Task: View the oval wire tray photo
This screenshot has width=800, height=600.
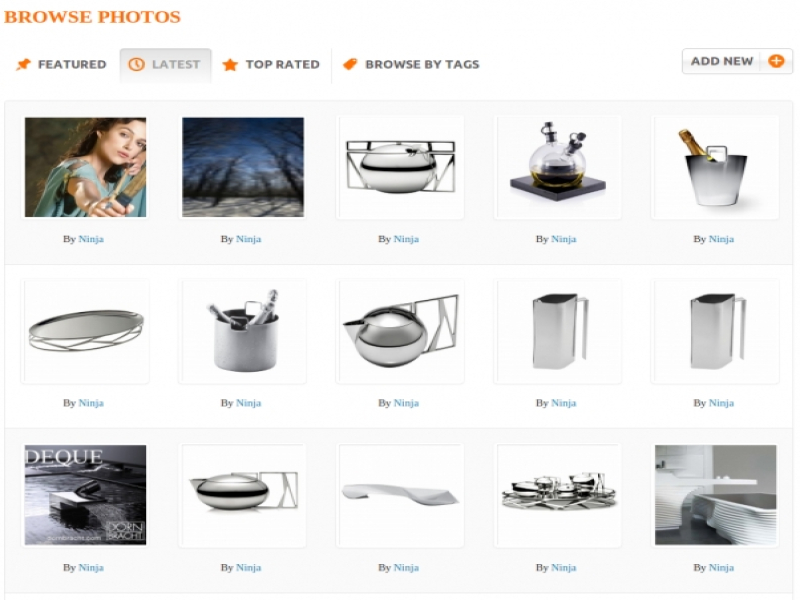Action: click(85, 331)
